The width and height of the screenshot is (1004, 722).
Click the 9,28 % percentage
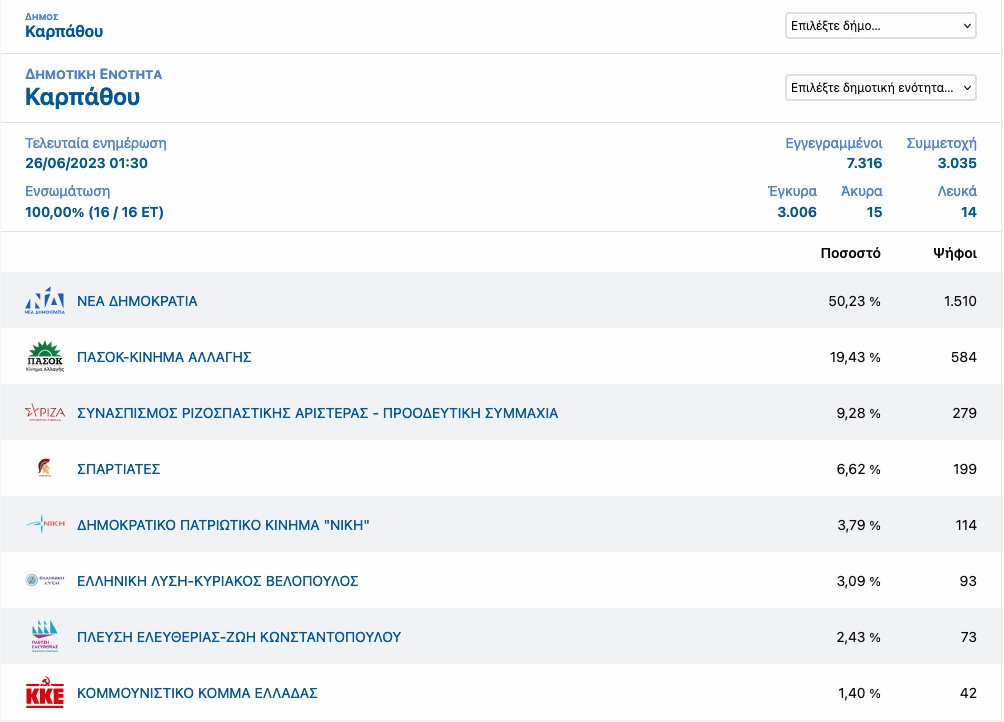859,413
